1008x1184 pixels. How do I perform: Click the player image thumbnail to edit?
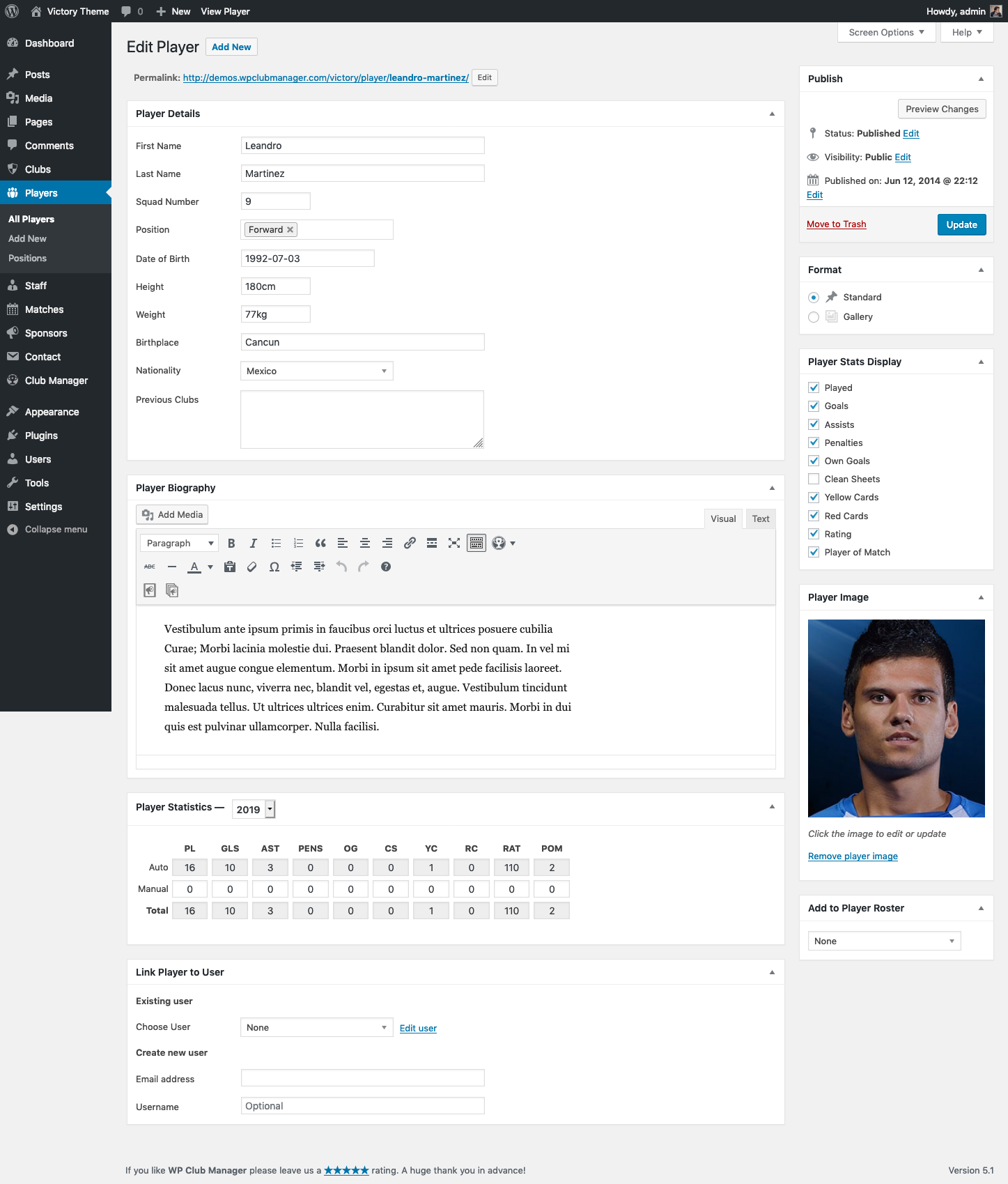(x=896, y=718)
